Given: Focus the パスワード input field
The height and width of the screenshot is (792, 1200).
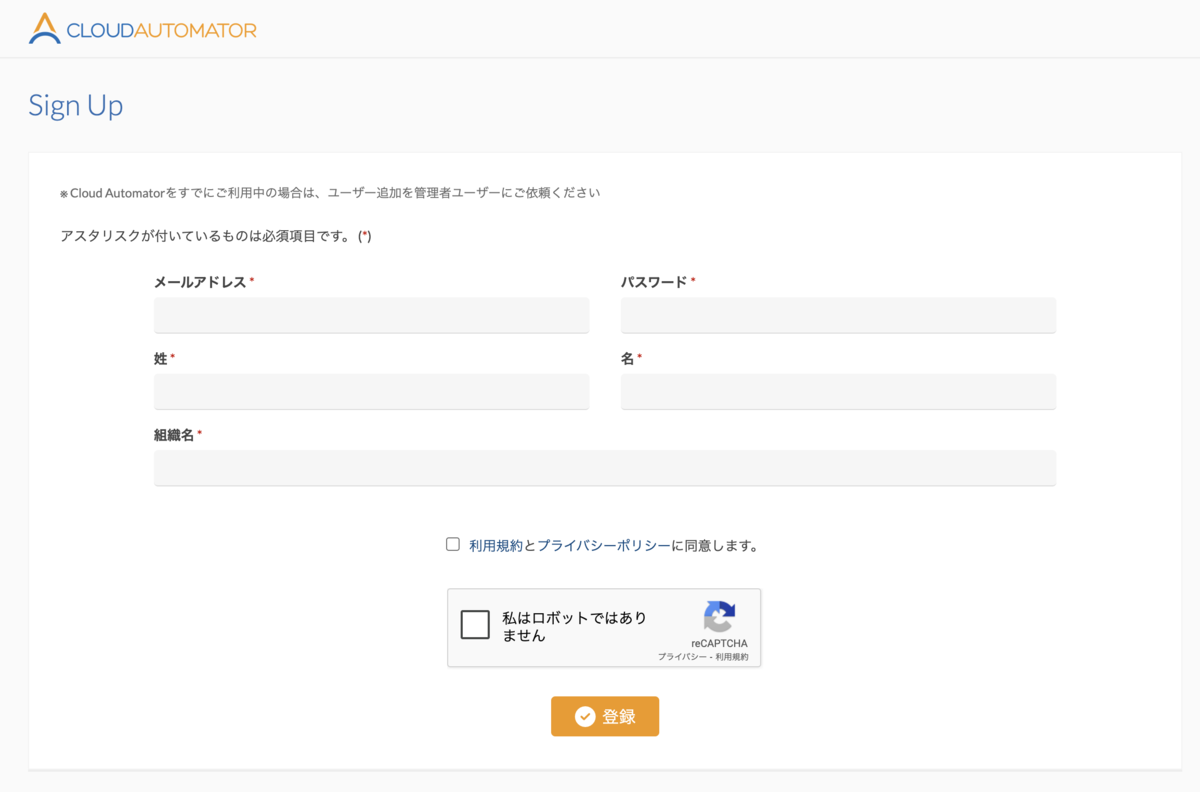Looking at the screenshot, I should (x=838, y=315).
